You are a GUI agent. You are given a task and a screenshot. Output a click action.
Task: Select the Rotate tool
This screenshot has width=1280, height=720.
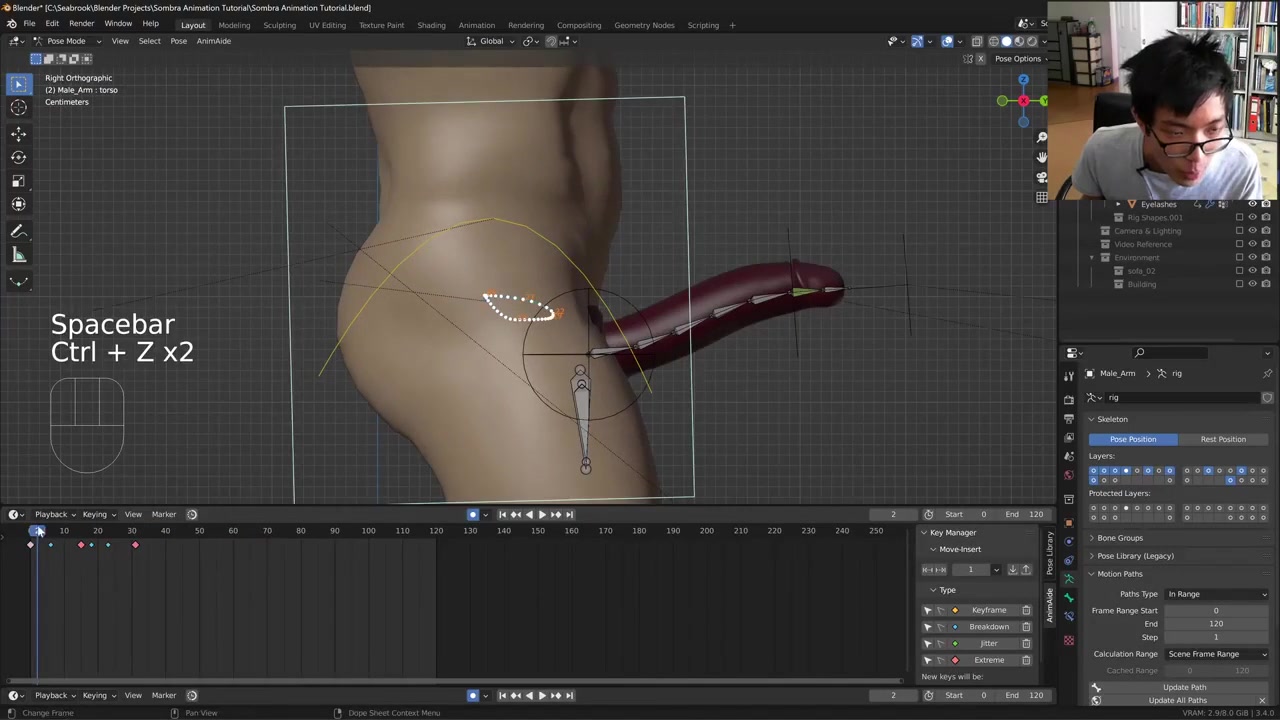click(x=18, y=157)
